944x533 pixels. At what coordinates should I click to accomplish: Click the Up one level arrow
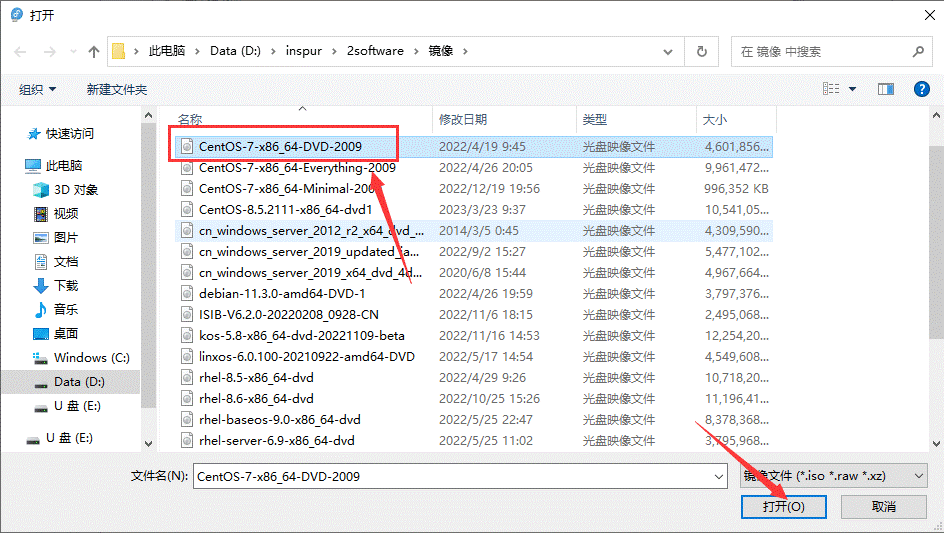pyautogui.click(x=94, y=51)
